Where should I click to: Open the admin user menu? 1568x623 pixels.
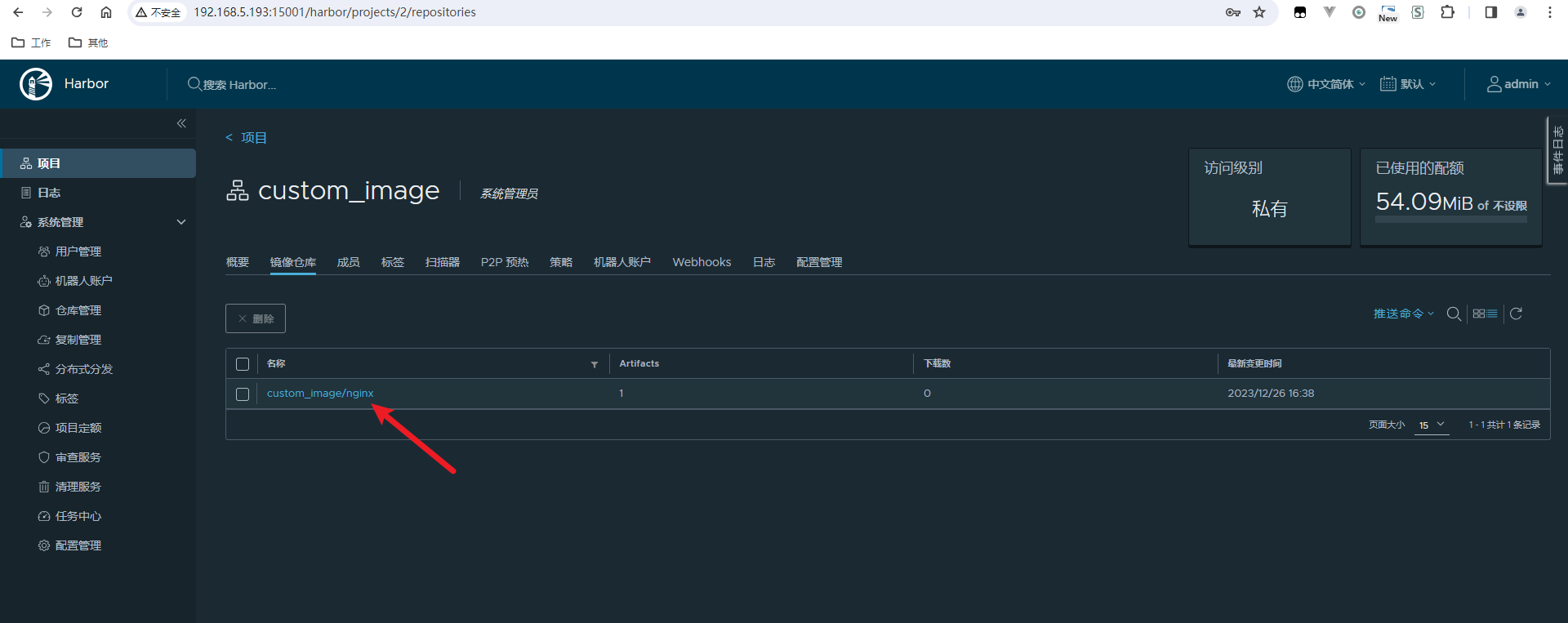1518,84
